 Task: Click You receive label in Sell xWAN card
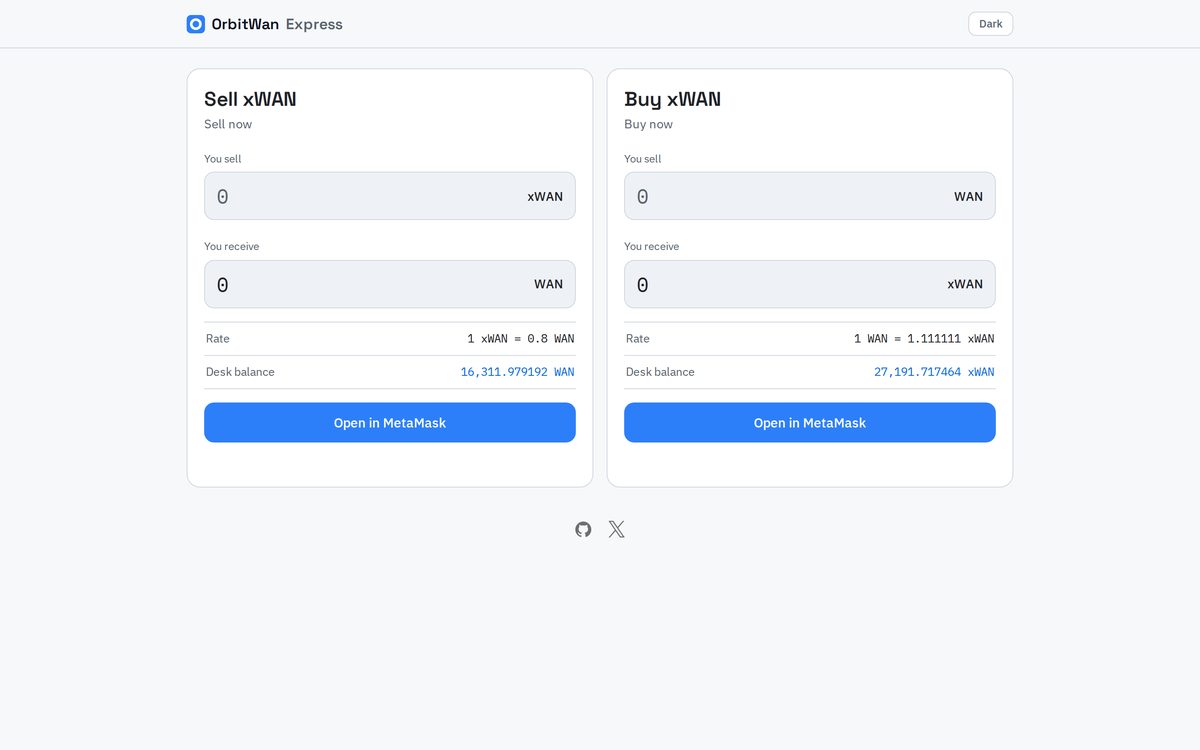232,247
